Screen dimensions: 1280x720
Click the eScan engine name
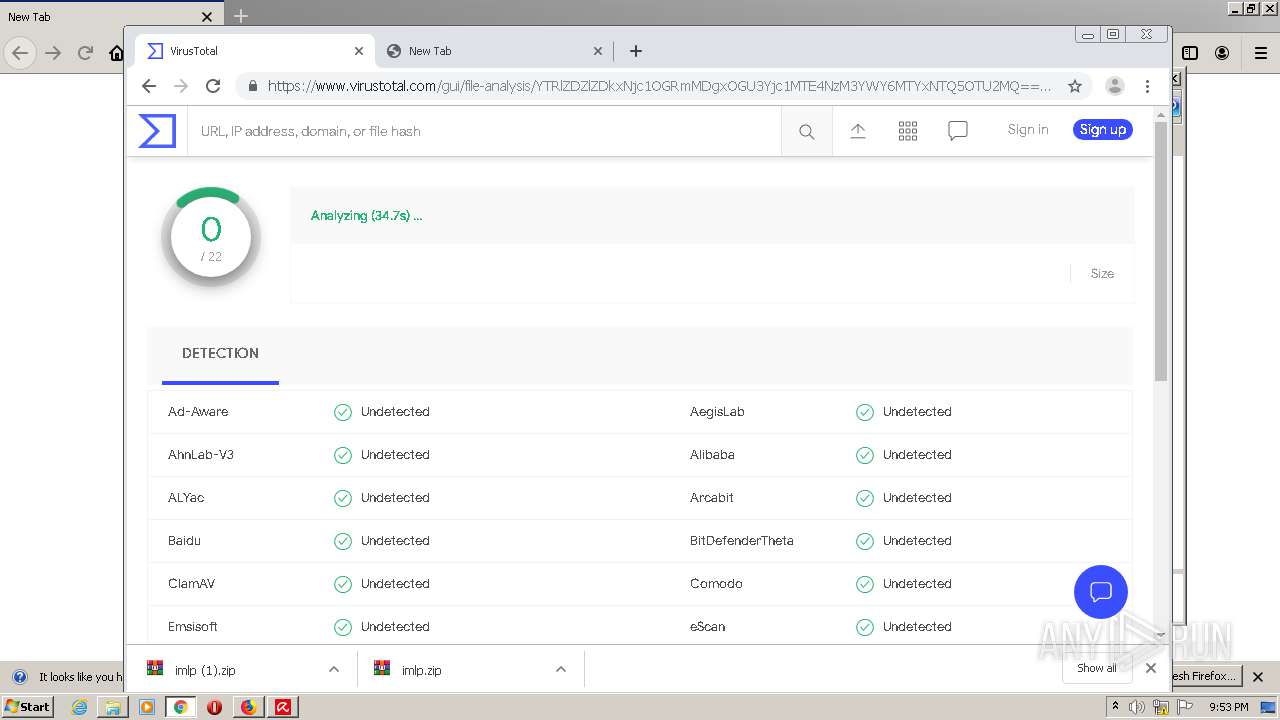(708, 627)
